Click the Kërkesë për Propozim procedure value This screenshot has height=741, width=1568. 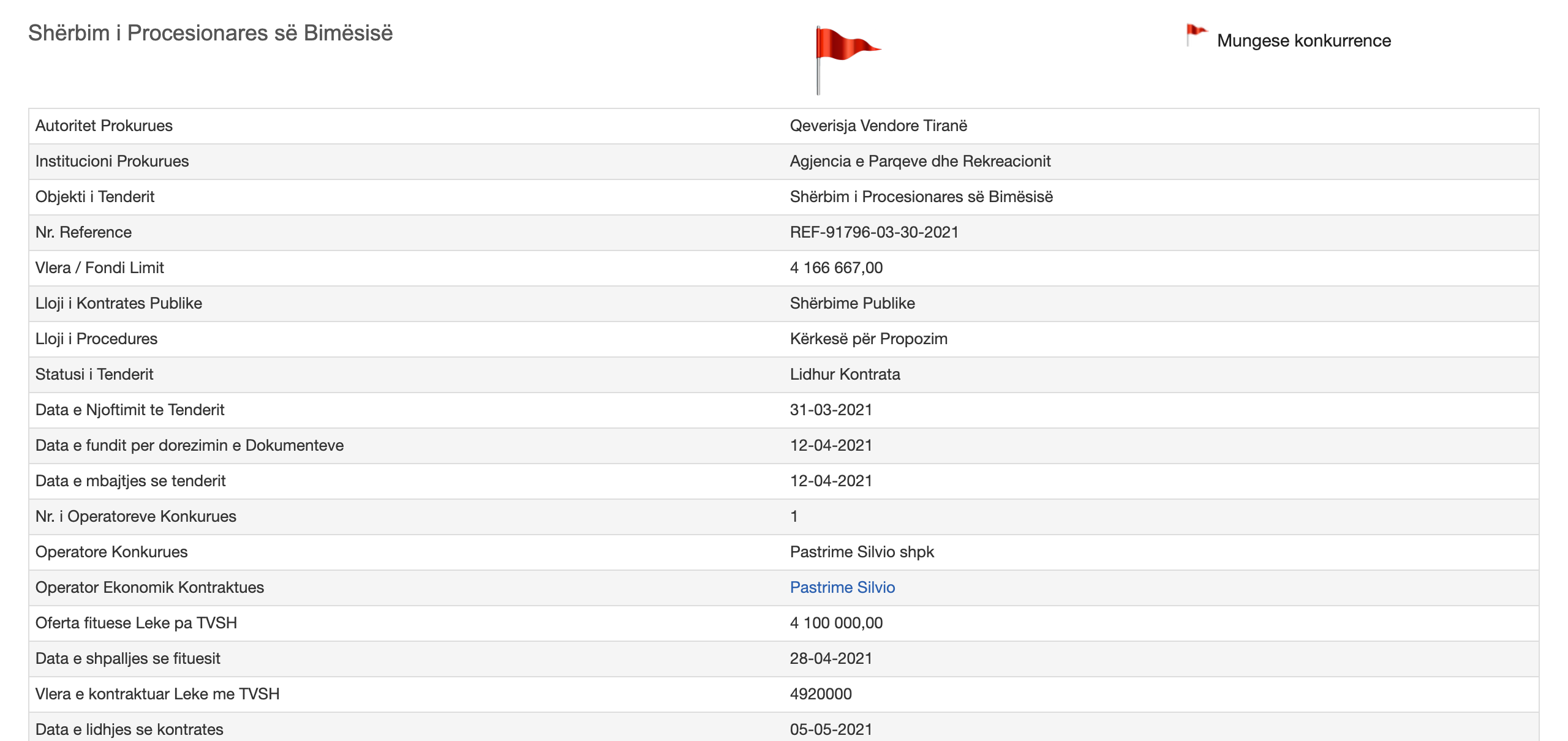click(x=868, y=339)
